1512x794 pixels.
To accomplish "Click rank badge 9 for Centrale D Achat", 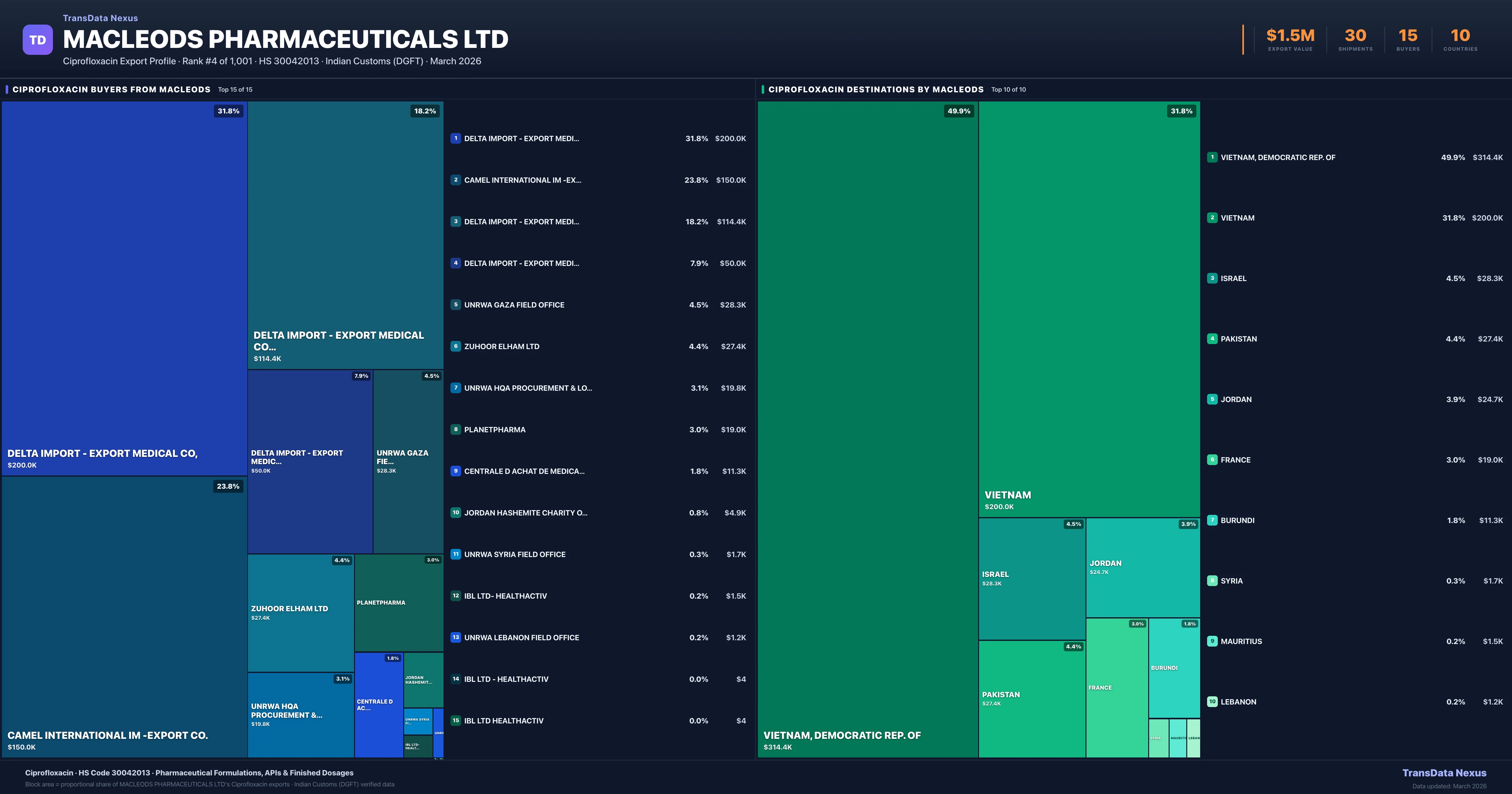I will pos(455,471).
